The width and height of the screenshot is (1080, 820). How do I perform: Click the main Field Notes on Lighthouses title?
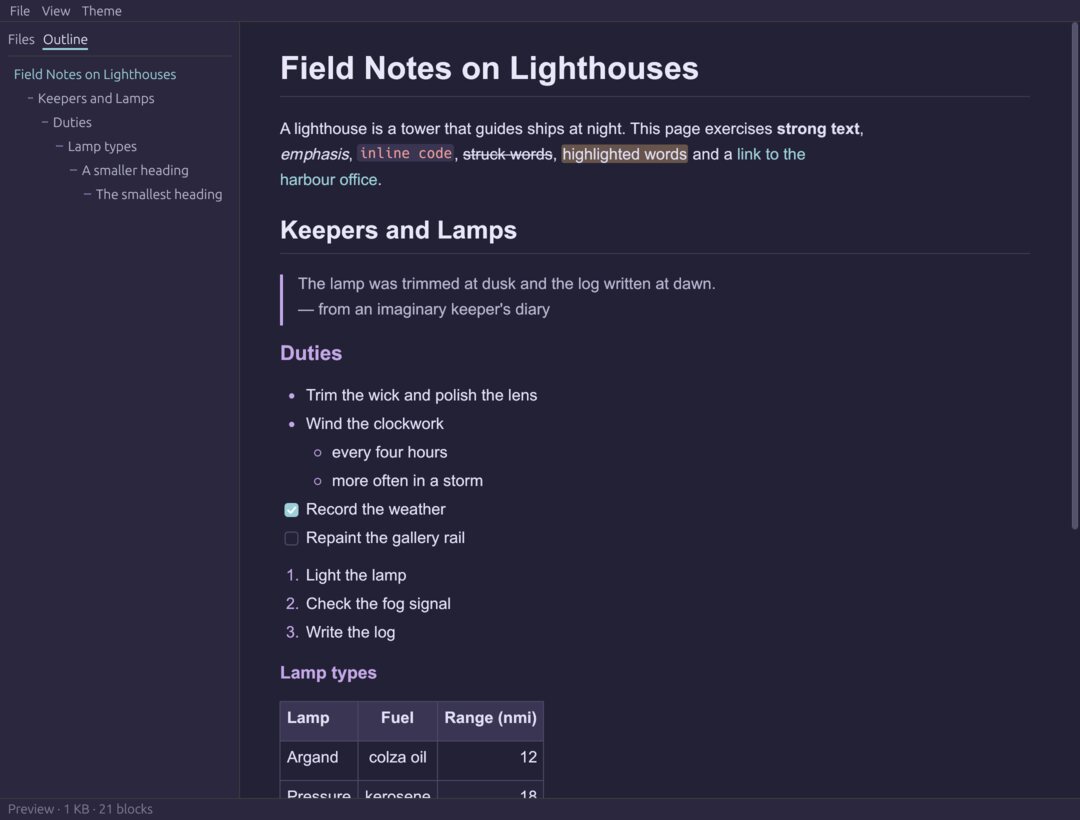[489, 68]
